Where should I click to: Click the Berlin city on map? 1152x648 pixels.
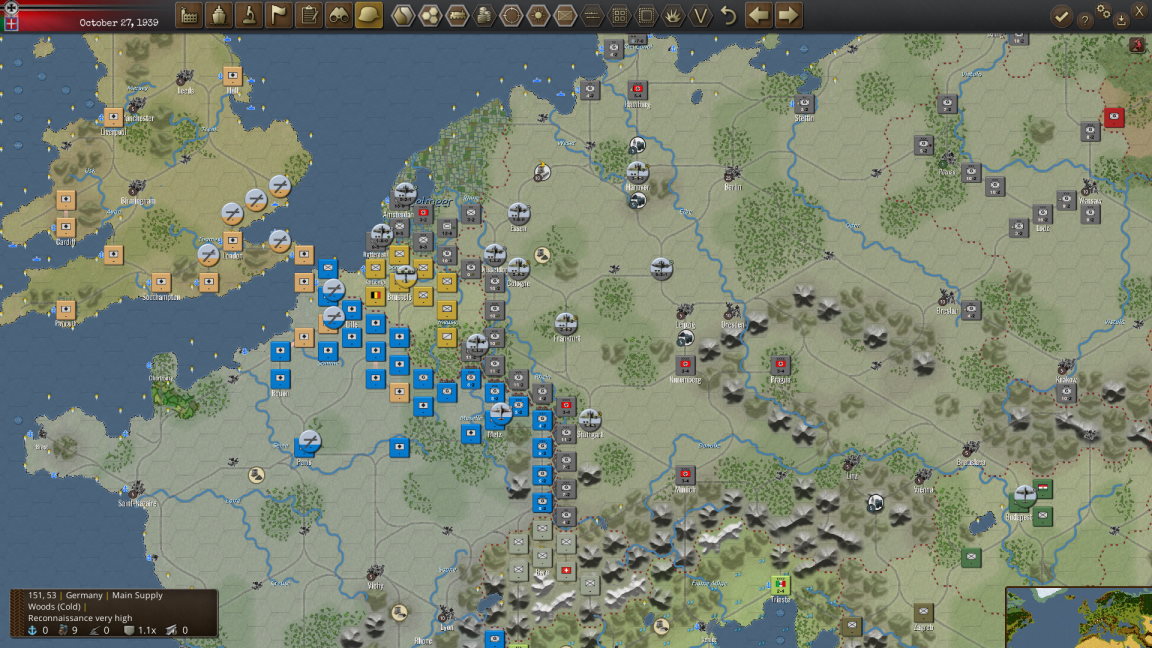732,176
